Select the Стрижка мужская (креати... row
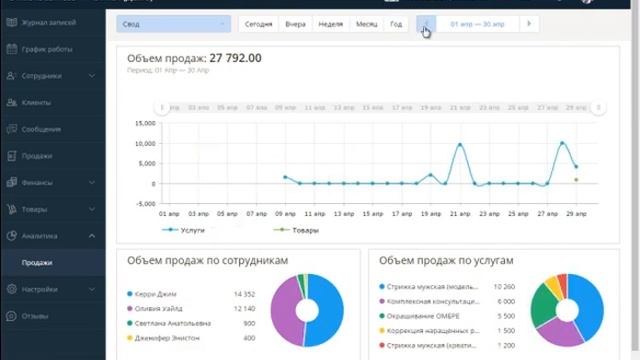 tap(447, 346)
